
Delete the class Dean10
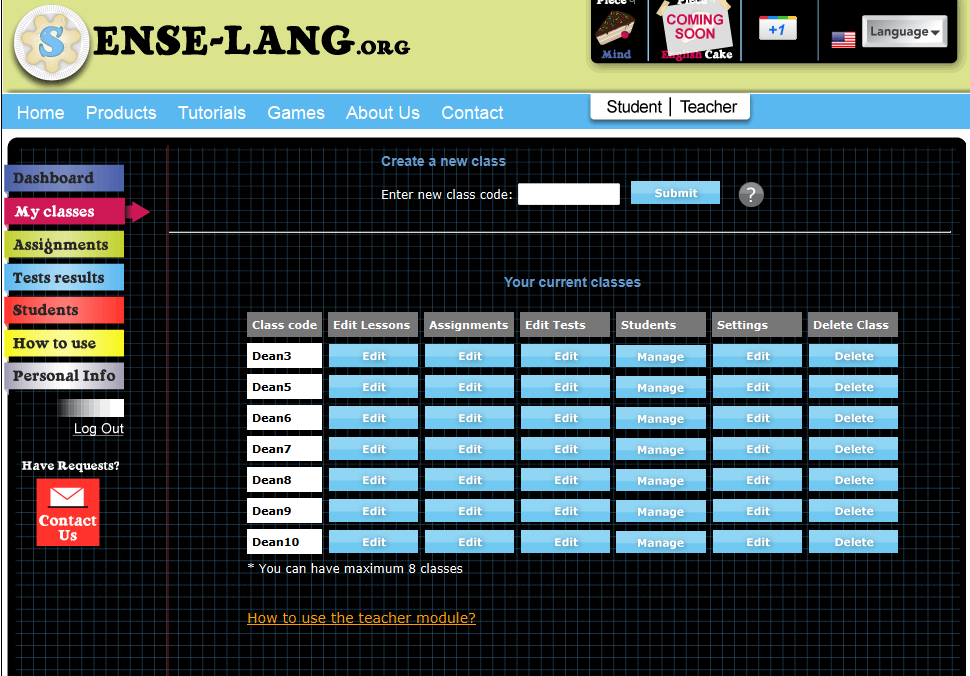(852, 542)
